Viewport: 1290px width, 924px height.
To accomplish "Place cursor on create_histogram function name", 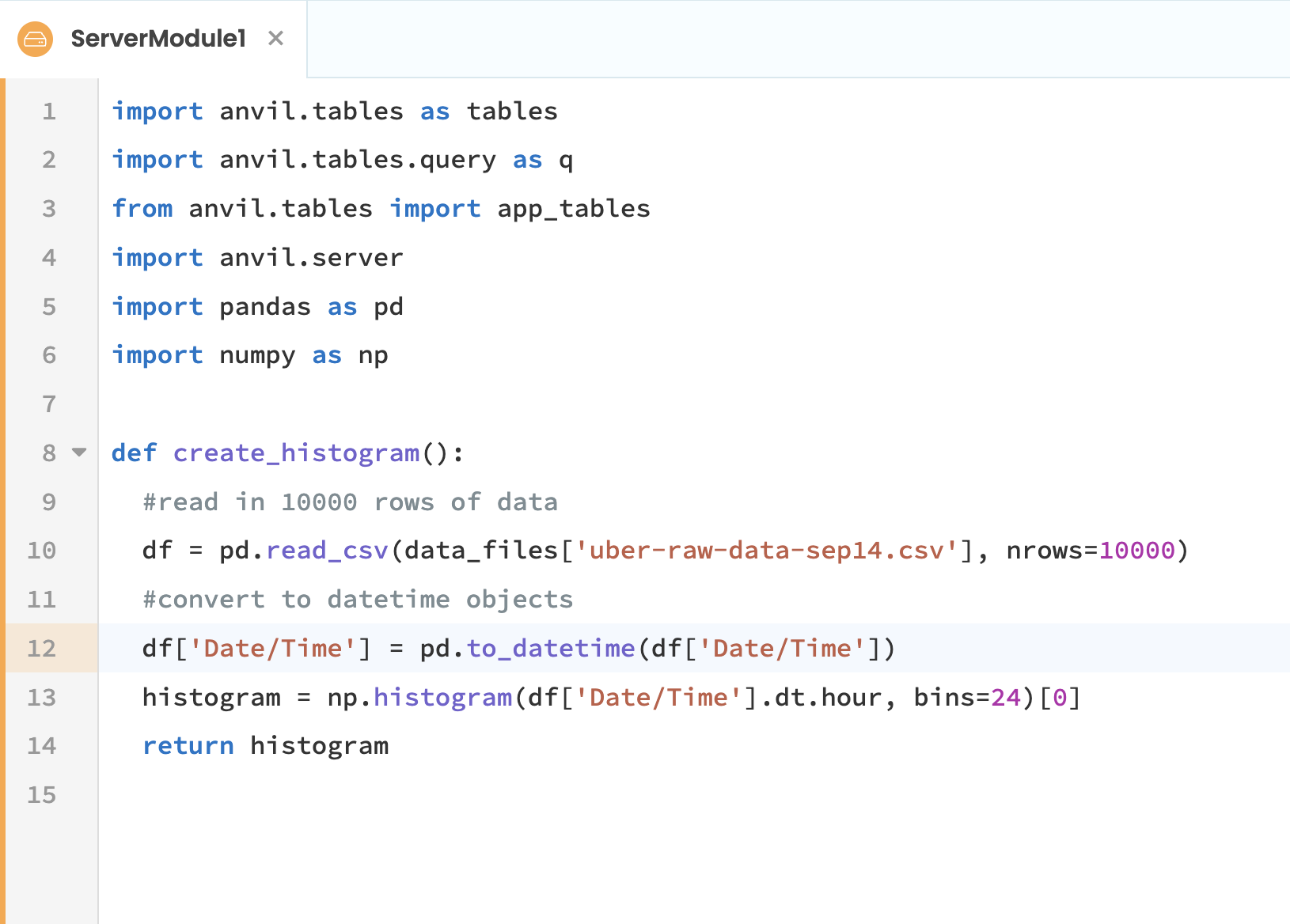I will coord(297,453).
